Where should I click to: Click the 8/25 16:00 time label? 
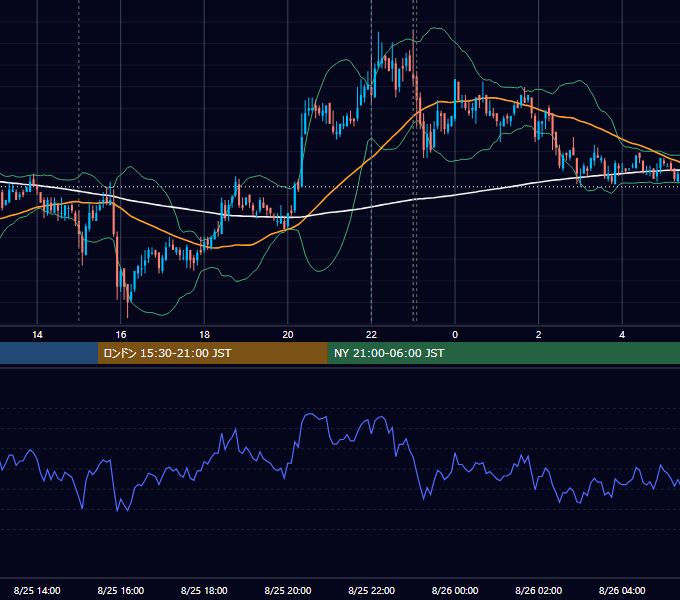coord(121,590)
